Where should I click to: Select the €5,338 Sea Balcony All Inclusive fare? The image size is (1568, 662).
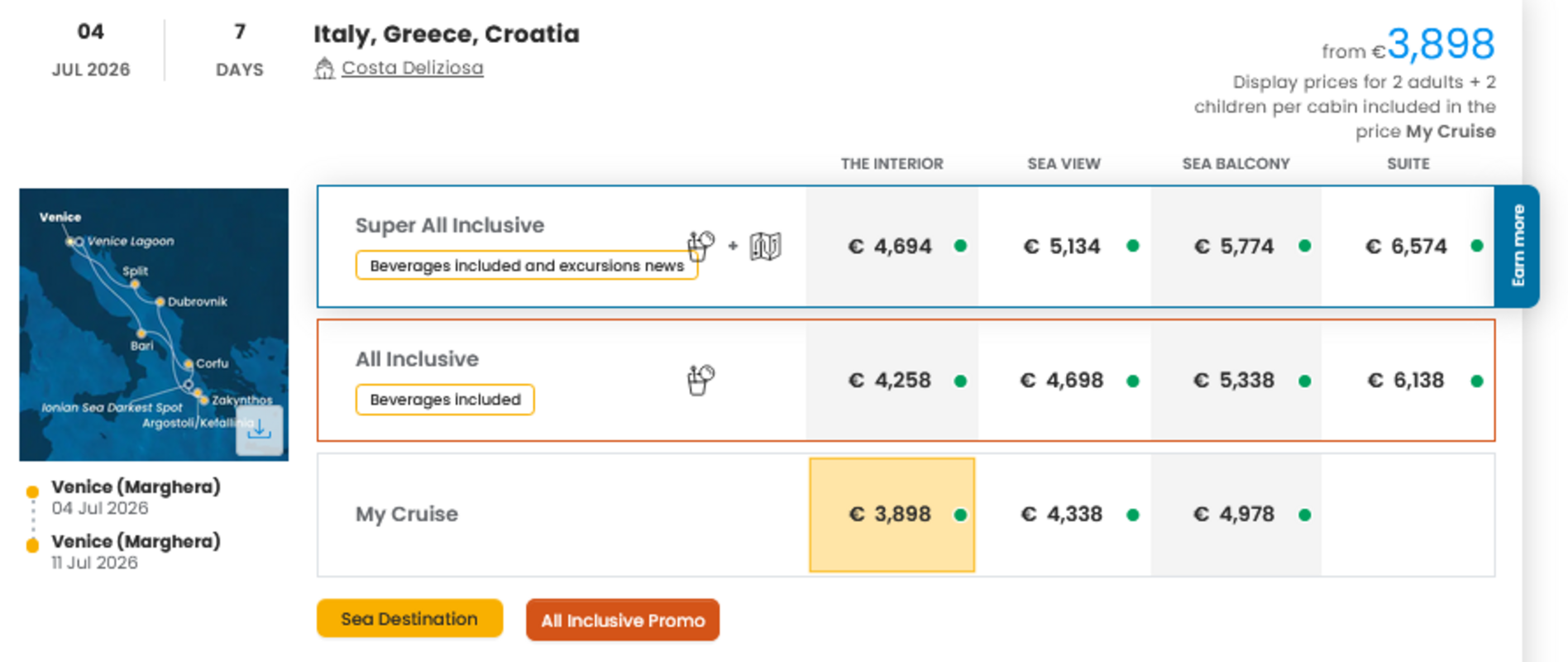click(x=1235, y=381)
